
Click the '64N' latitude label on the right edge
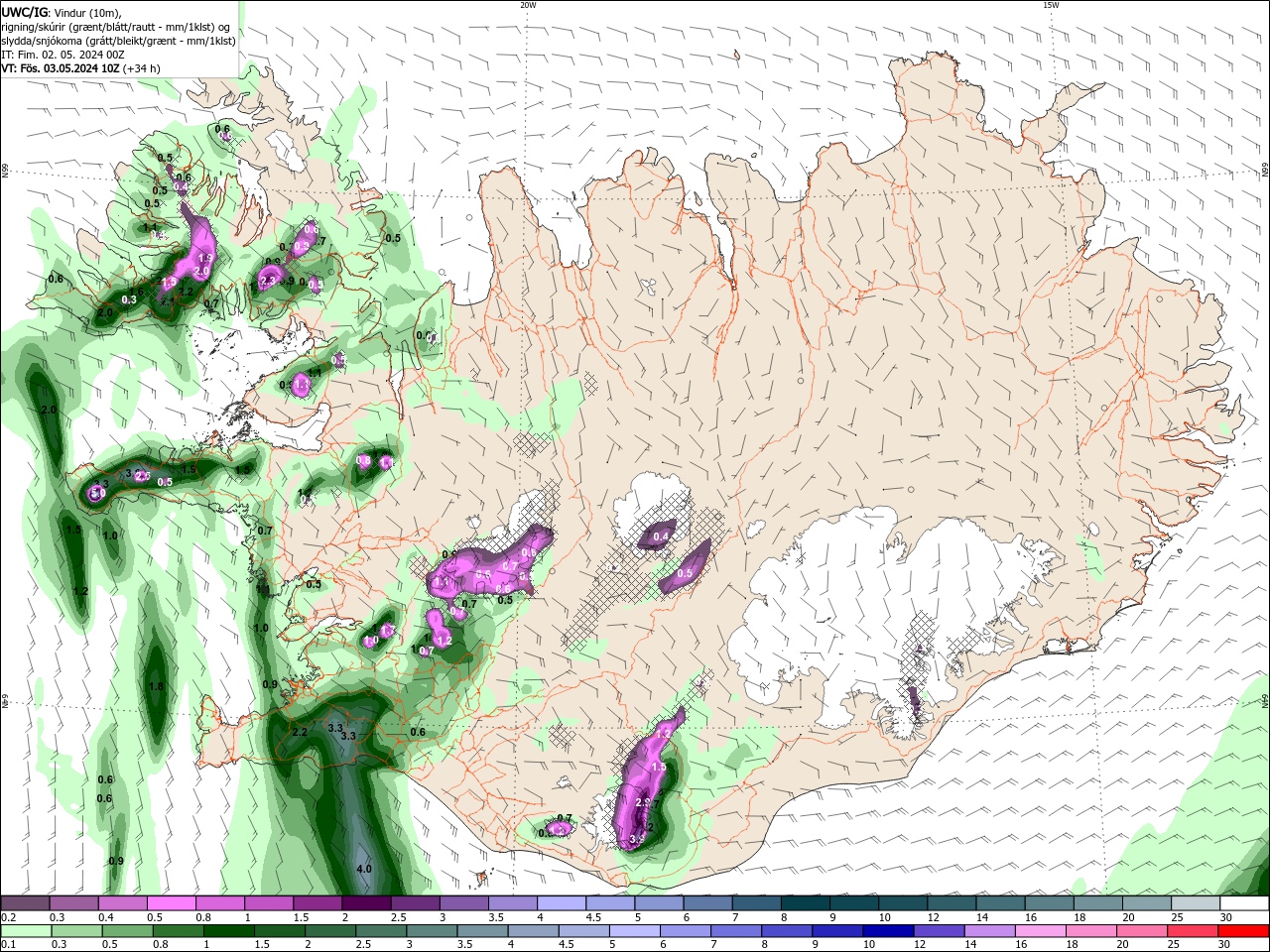point(1265,703)
